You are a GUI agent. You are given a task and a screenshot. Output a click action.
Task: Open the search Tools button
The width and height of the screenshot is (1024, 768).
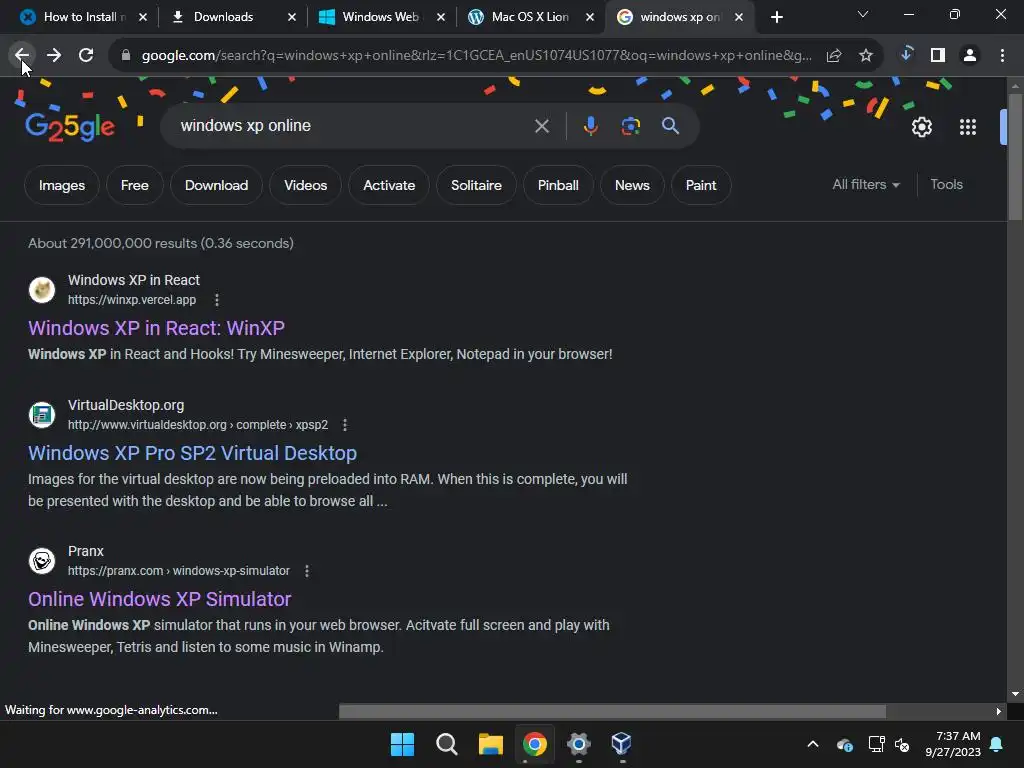946,185
